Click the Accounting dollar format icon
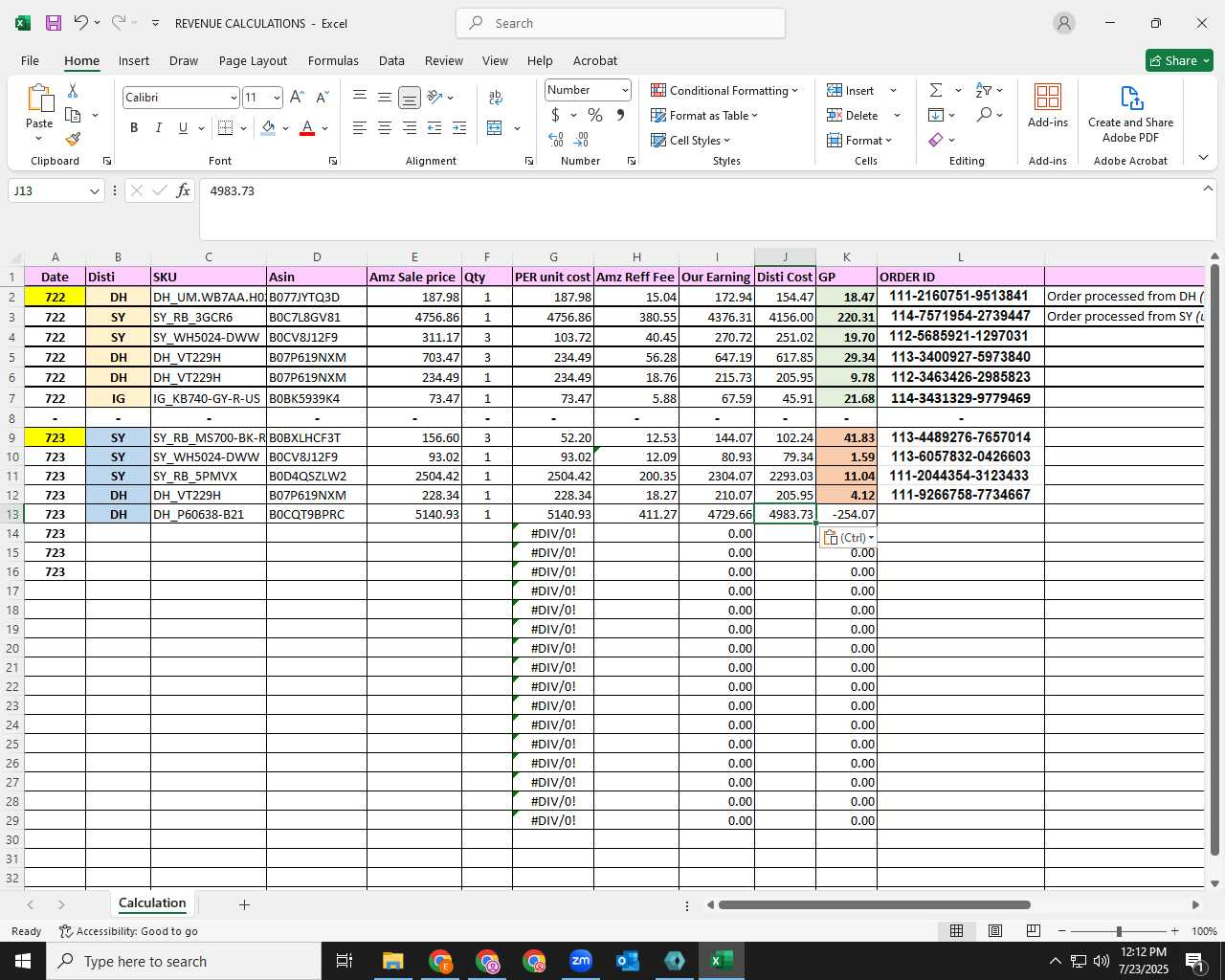Screen dimensions: 1225x980 555,115
